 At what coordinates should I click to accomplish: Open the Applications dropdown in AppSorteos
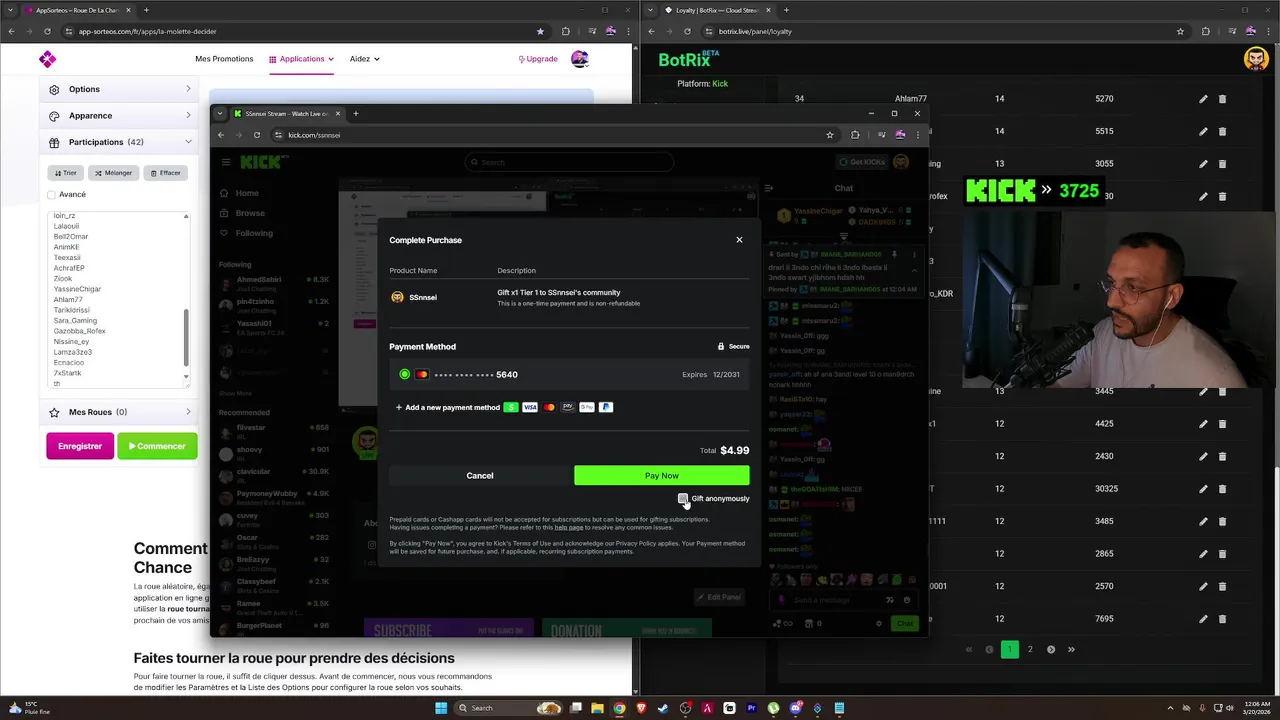pos(301,59)
